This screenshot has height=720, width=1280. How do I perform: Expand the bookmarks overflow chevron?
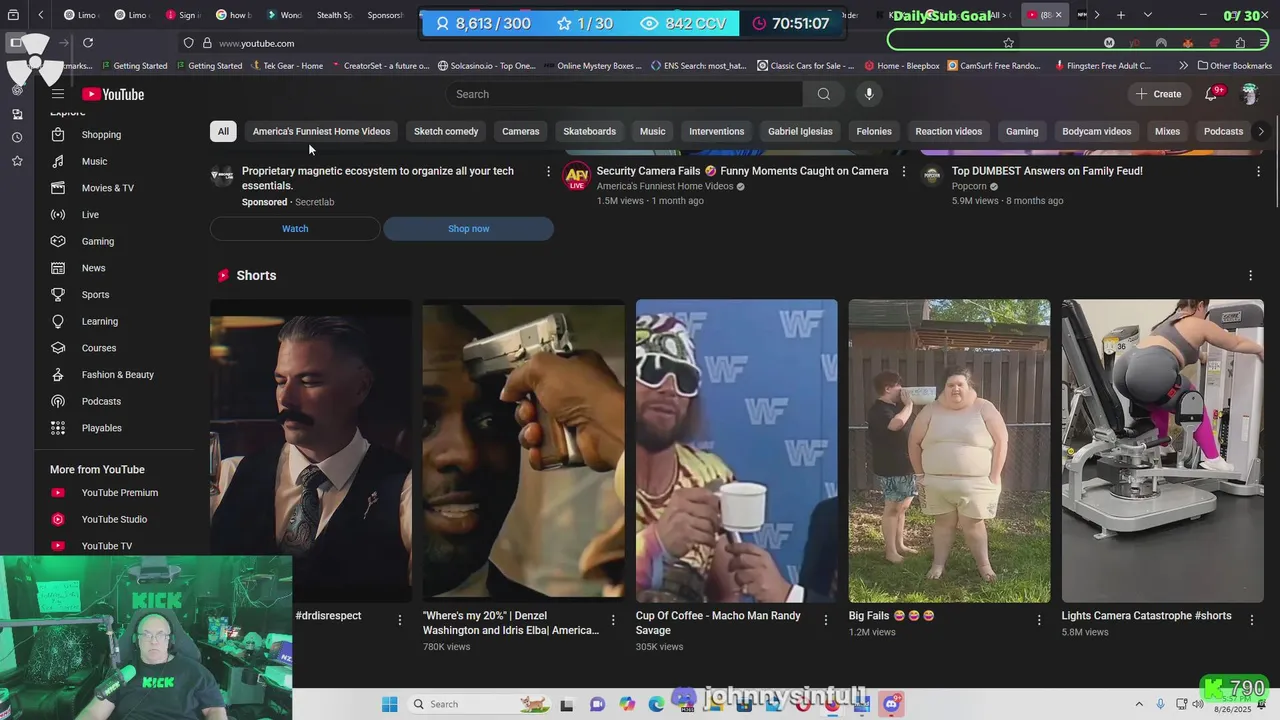point(1184,66)
